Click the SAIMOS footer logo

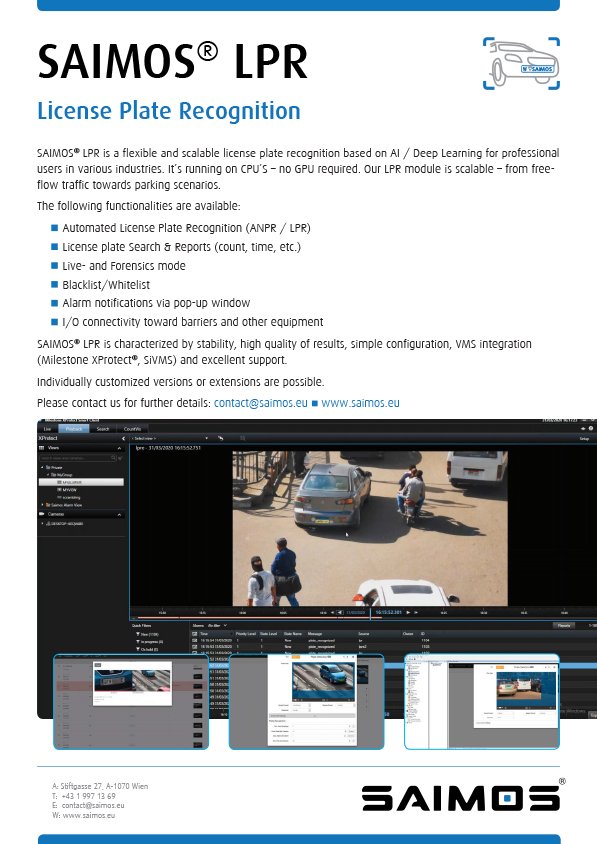pos(461,797)
